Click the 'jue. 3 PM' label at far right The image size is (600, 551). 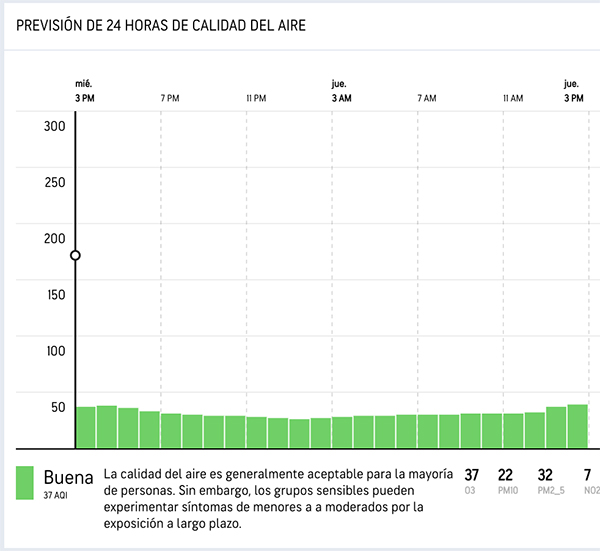coord(572,91)
